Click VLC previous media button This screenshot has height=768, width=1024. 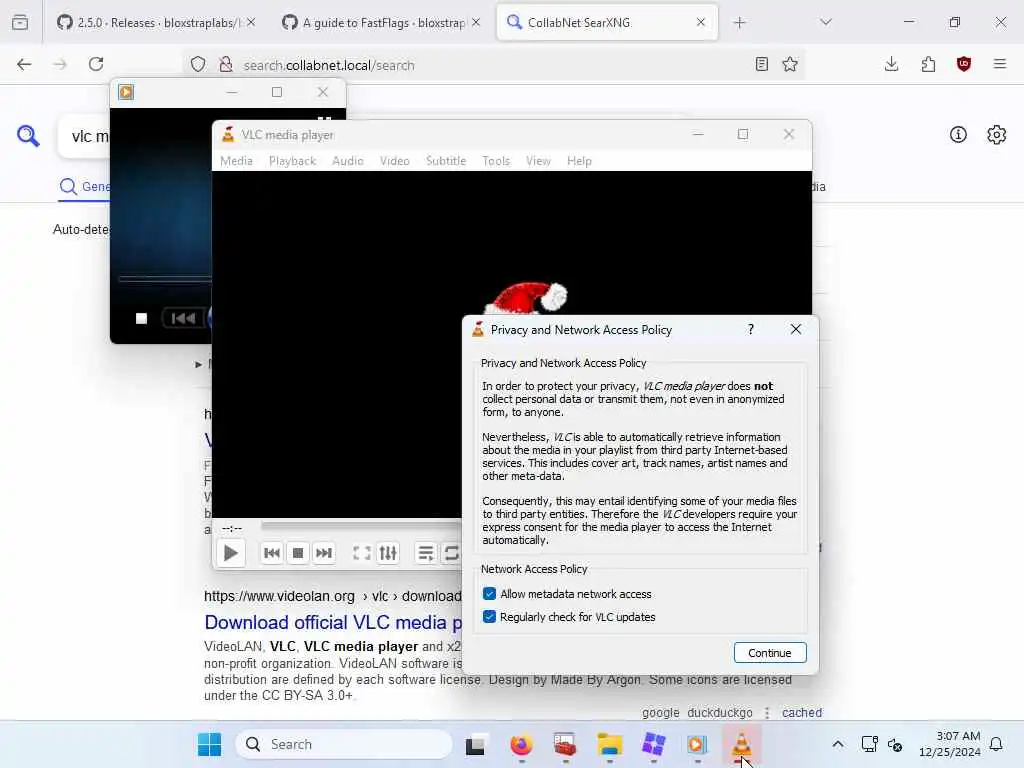272,553
